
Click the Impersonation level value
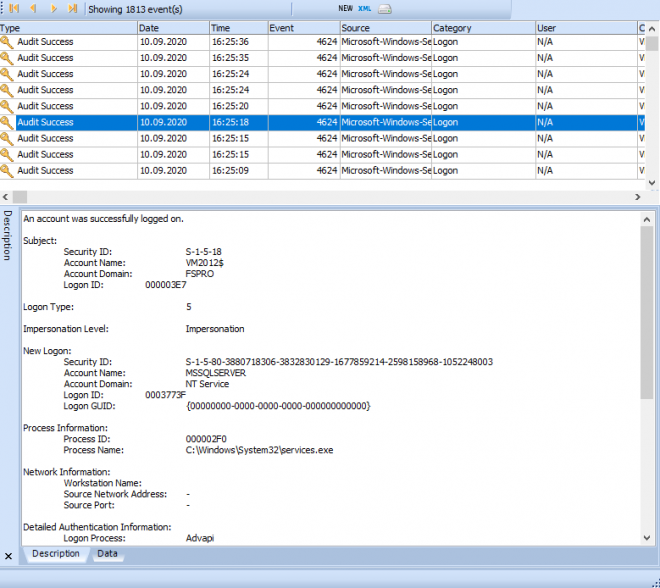pos(215,329)
